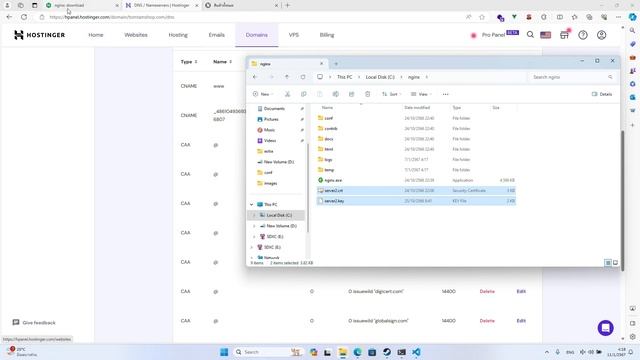Open Videos in Explorer quick access
This screenshot has width=640, height=360.
(x=270, y=140)
